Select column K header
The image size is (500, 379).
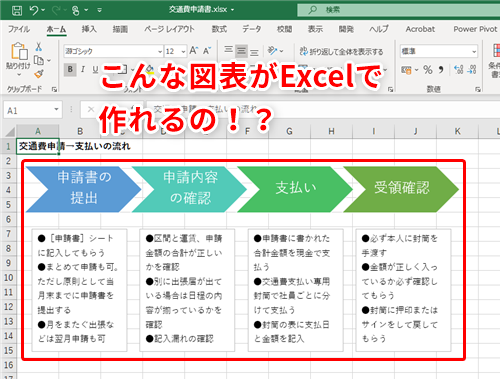click(x=457, y=131)
